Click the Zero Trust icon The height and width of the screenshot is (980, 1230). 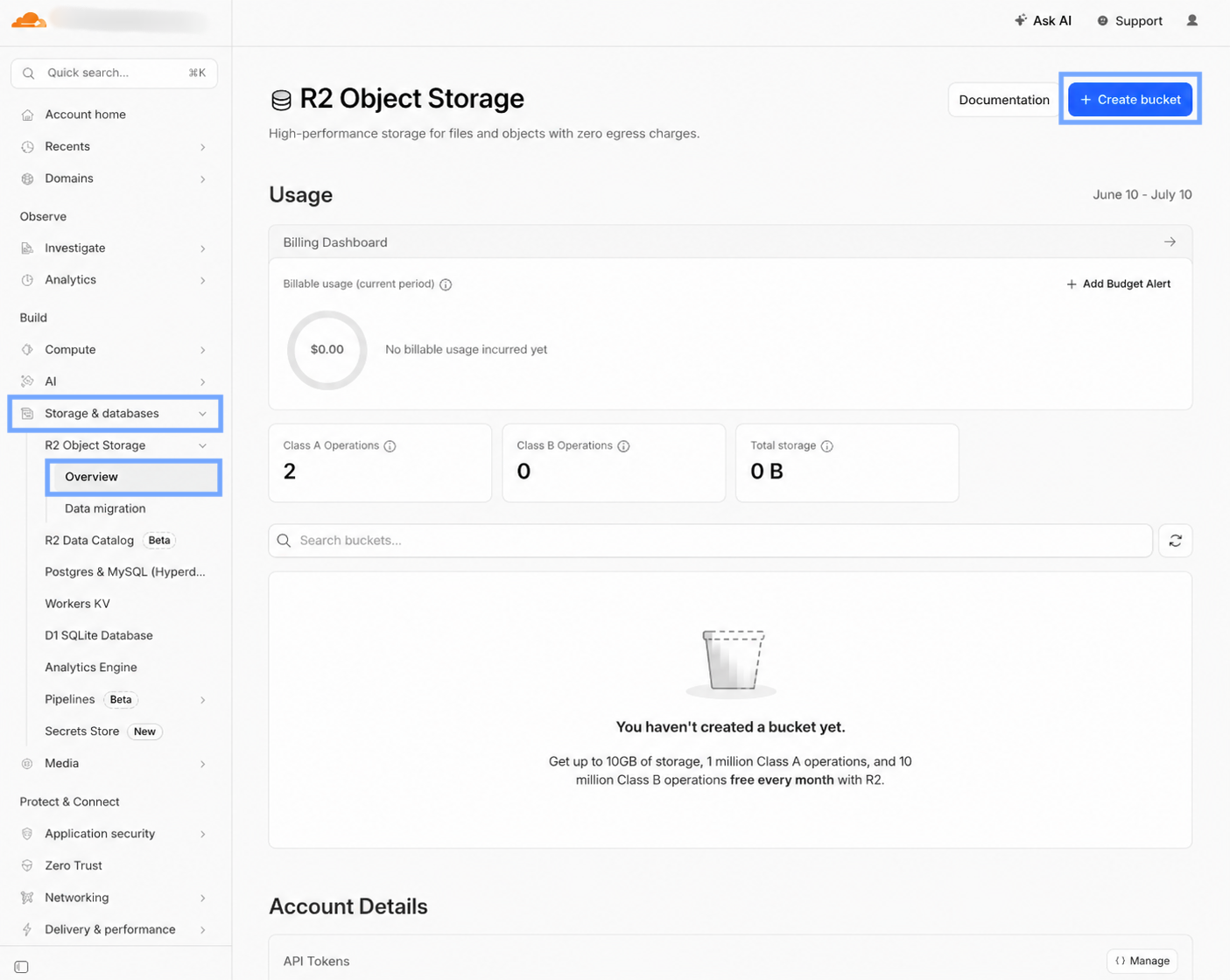tap(27, 865)
